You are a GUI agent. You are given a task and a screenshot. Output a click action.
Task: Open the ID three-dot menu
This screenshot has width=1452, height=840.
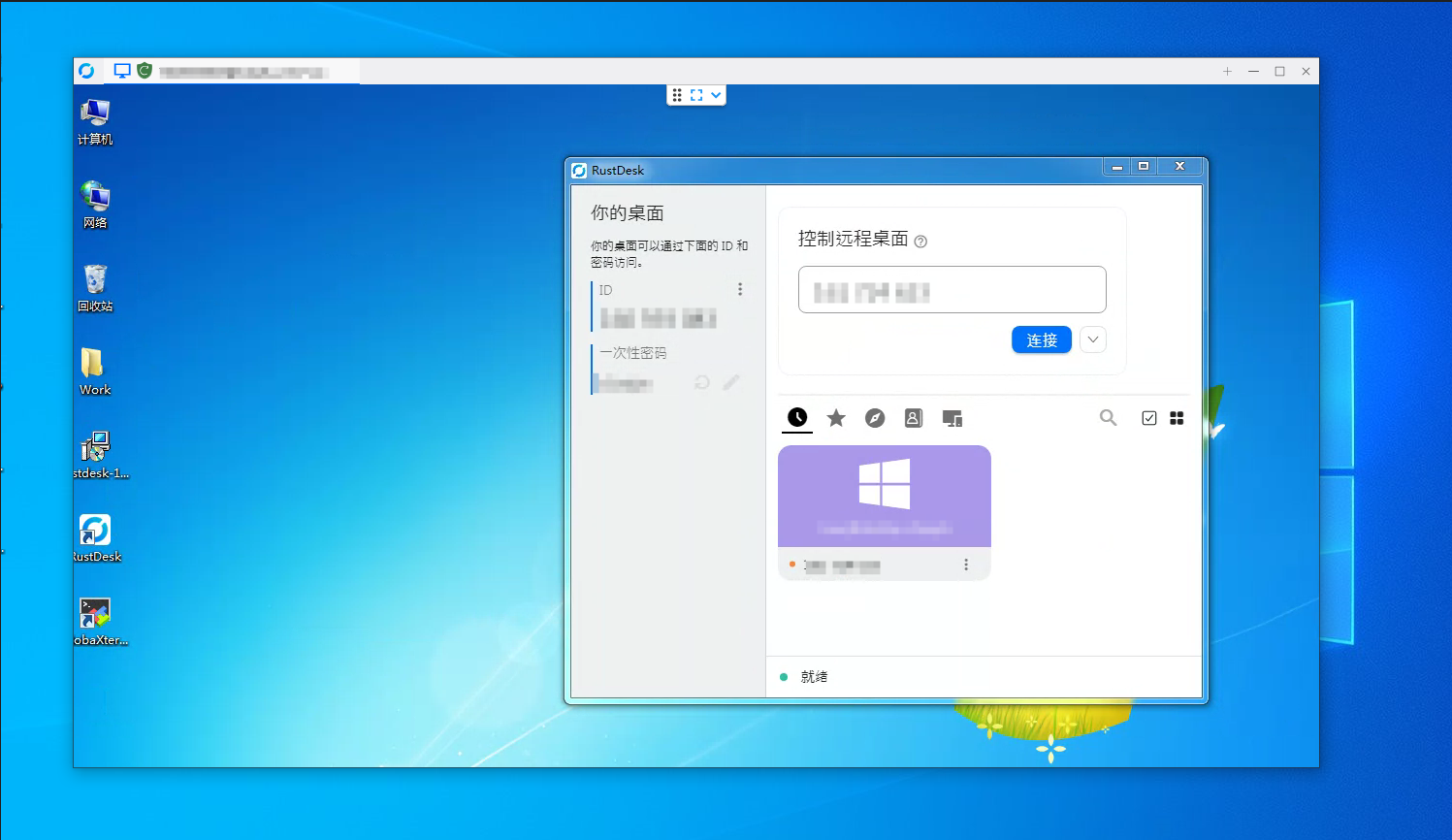pyautogui.click(x=740, y=289)
